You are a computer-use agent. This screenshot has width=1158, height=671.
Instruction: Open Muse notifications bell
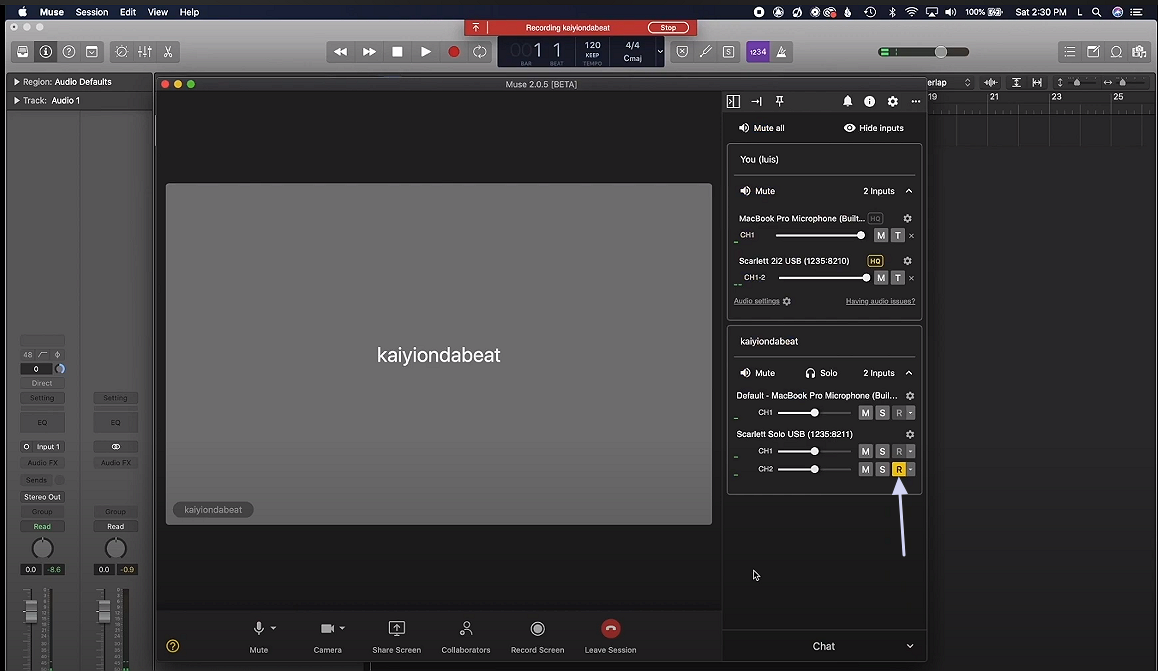click(x=848, y=101)
